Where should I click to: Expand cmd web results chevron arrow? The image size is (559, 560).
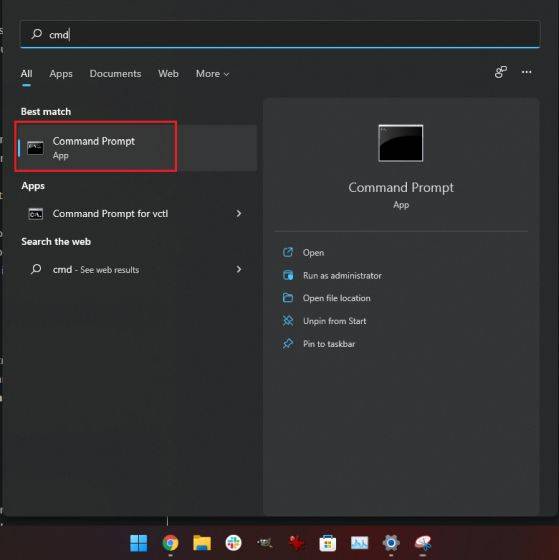click(x=239, y=269)
